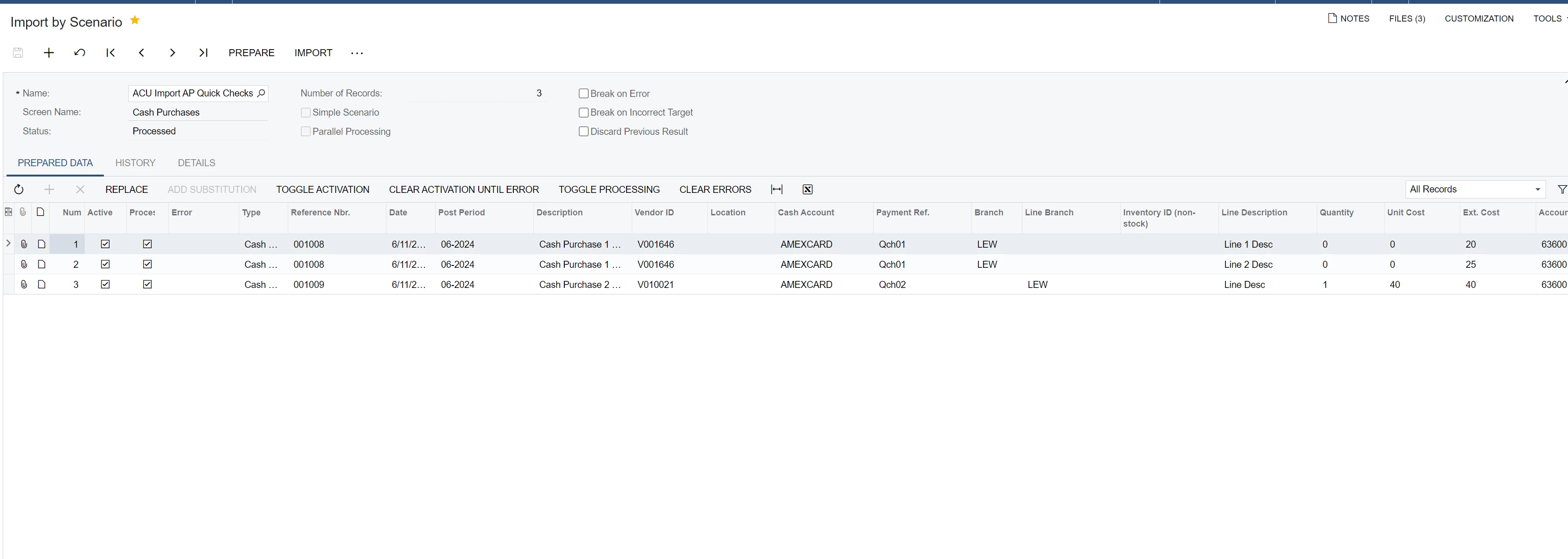Open the more actions ellipsis menu
This screenshot has width=1568, height=559.
point(357,53)
